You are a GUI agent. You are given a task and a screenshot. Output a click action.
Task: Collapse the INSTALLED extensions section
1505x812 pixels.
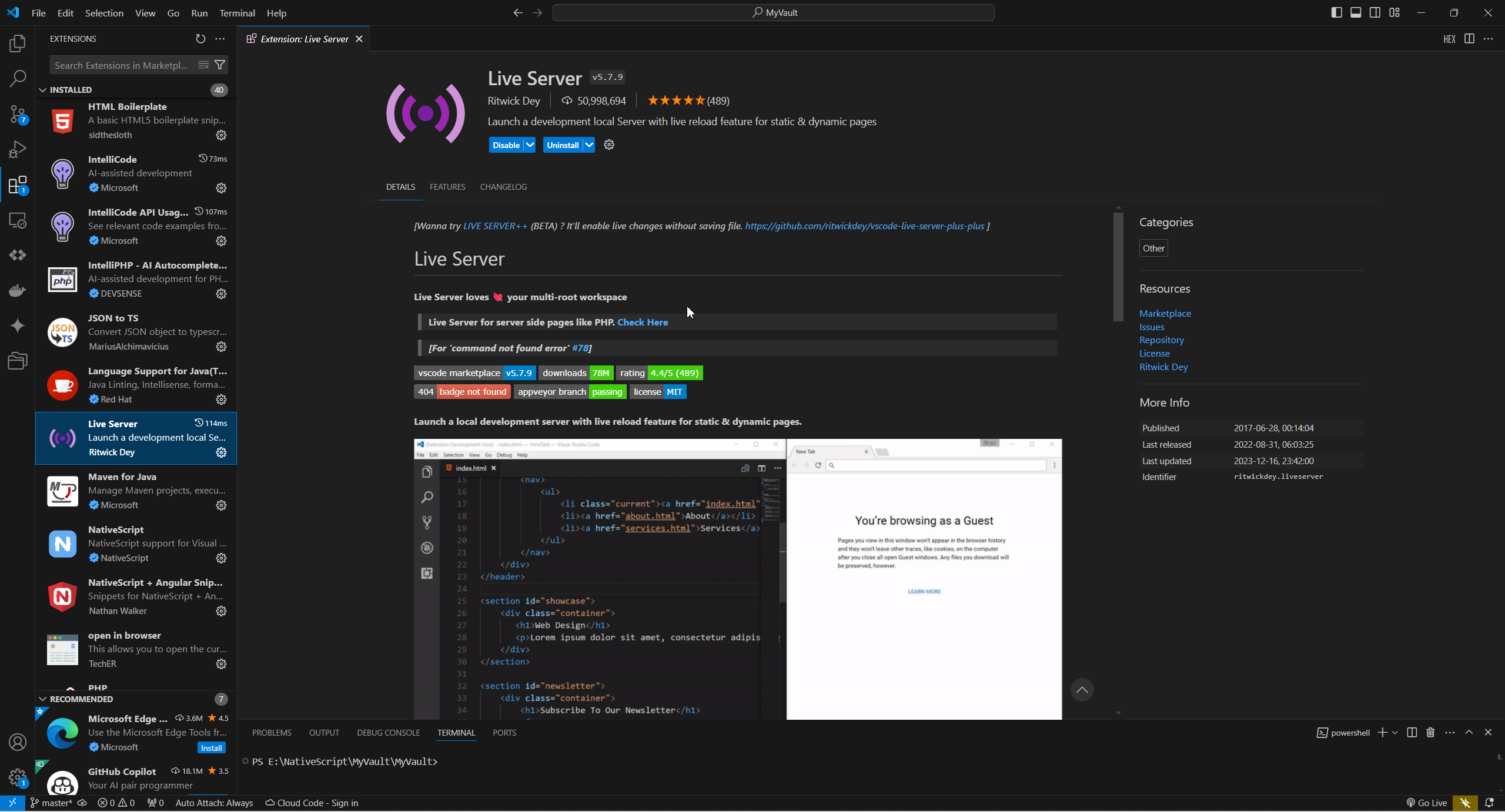43,90
